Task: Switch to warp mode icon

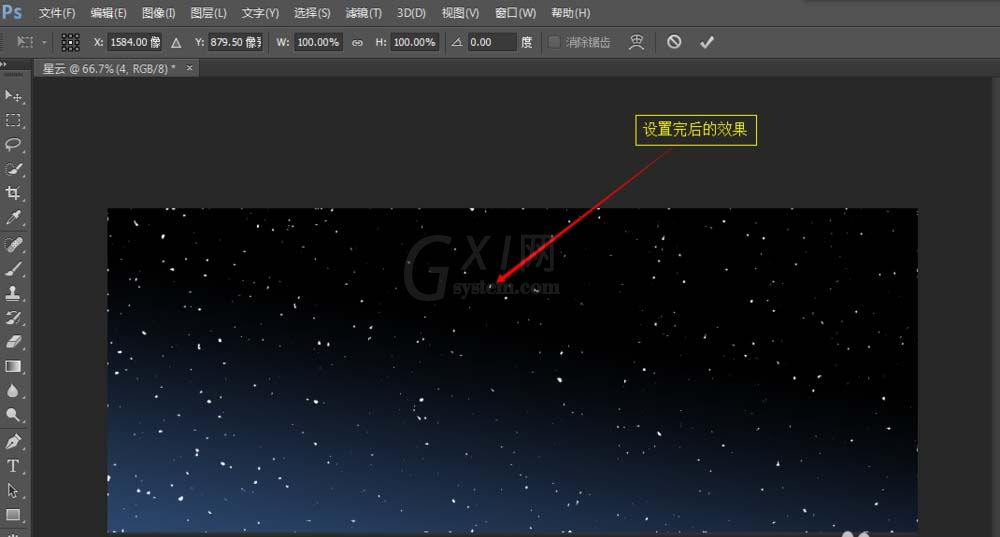Action: (x=636, y=42)
